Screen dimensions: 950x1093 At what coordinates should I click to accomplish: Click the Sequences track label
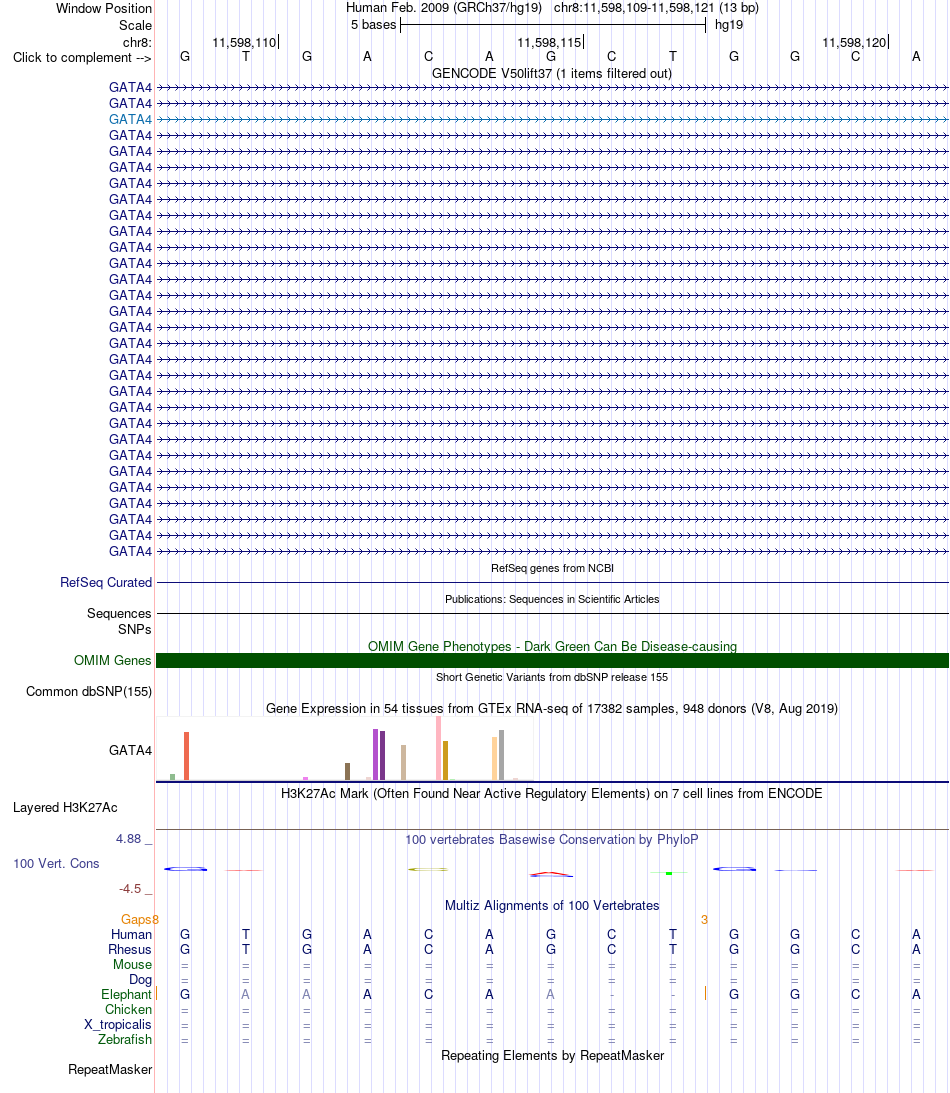click(119, 613)
